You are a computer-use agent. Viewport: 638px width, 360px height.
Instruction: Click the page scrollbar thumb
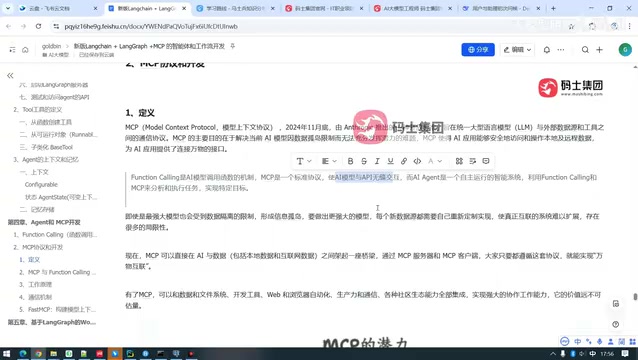tap(635, 297)
